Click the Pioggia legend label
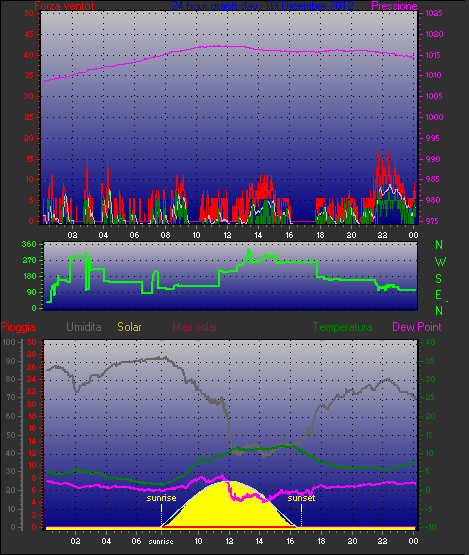 18,327
